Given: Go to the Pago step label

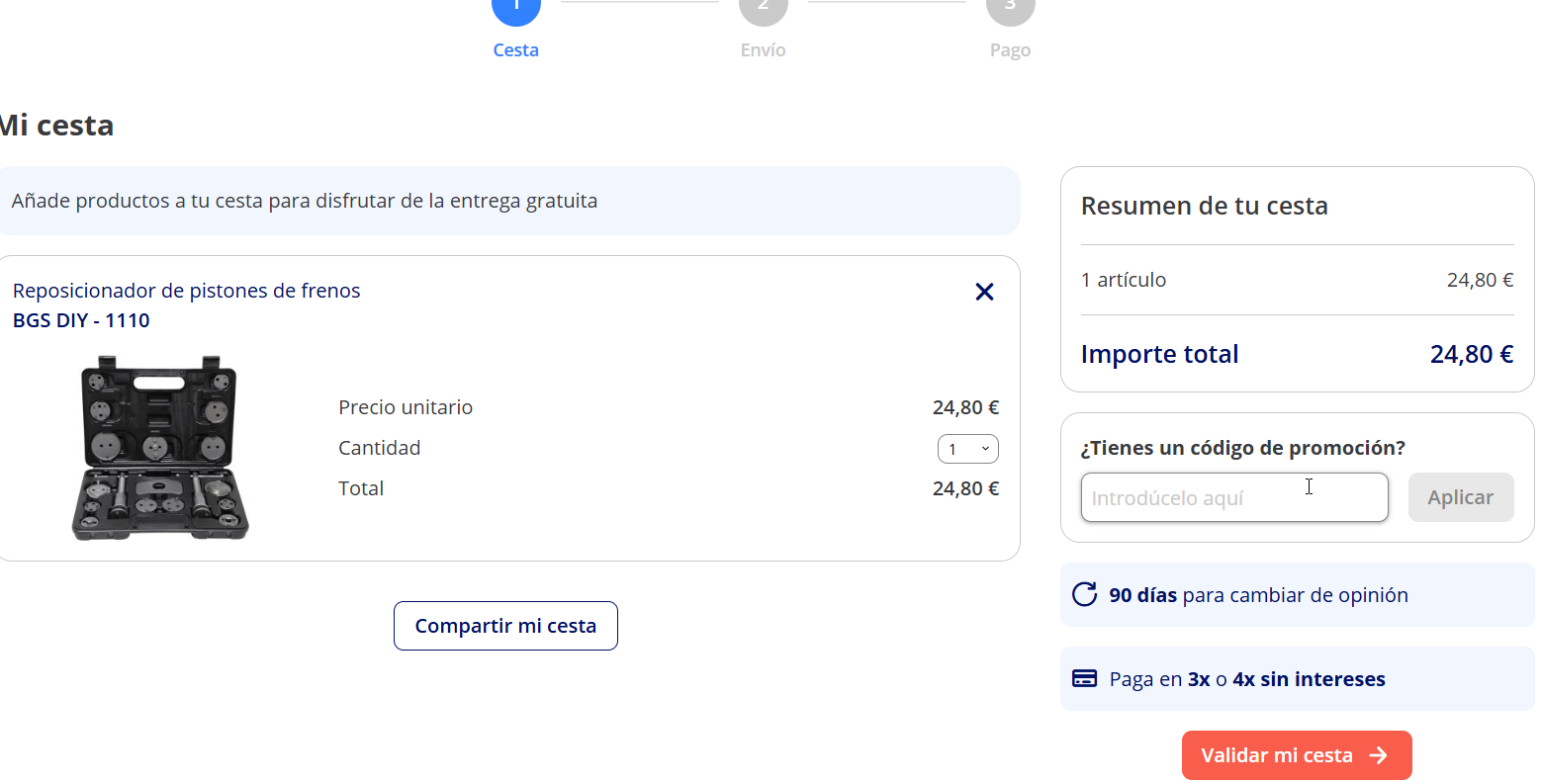Looking at the screenshot, I should 1011,50.
